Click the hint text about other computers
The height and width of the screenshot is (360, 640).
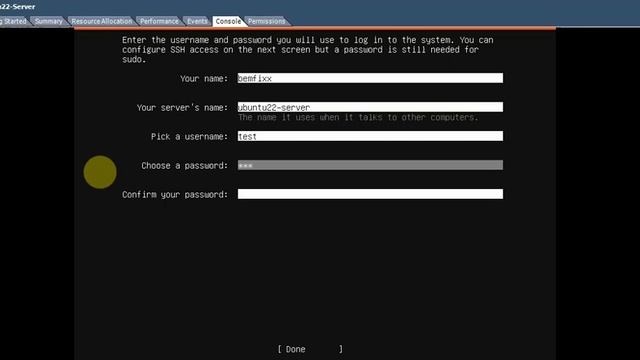(x=358, y=118)
